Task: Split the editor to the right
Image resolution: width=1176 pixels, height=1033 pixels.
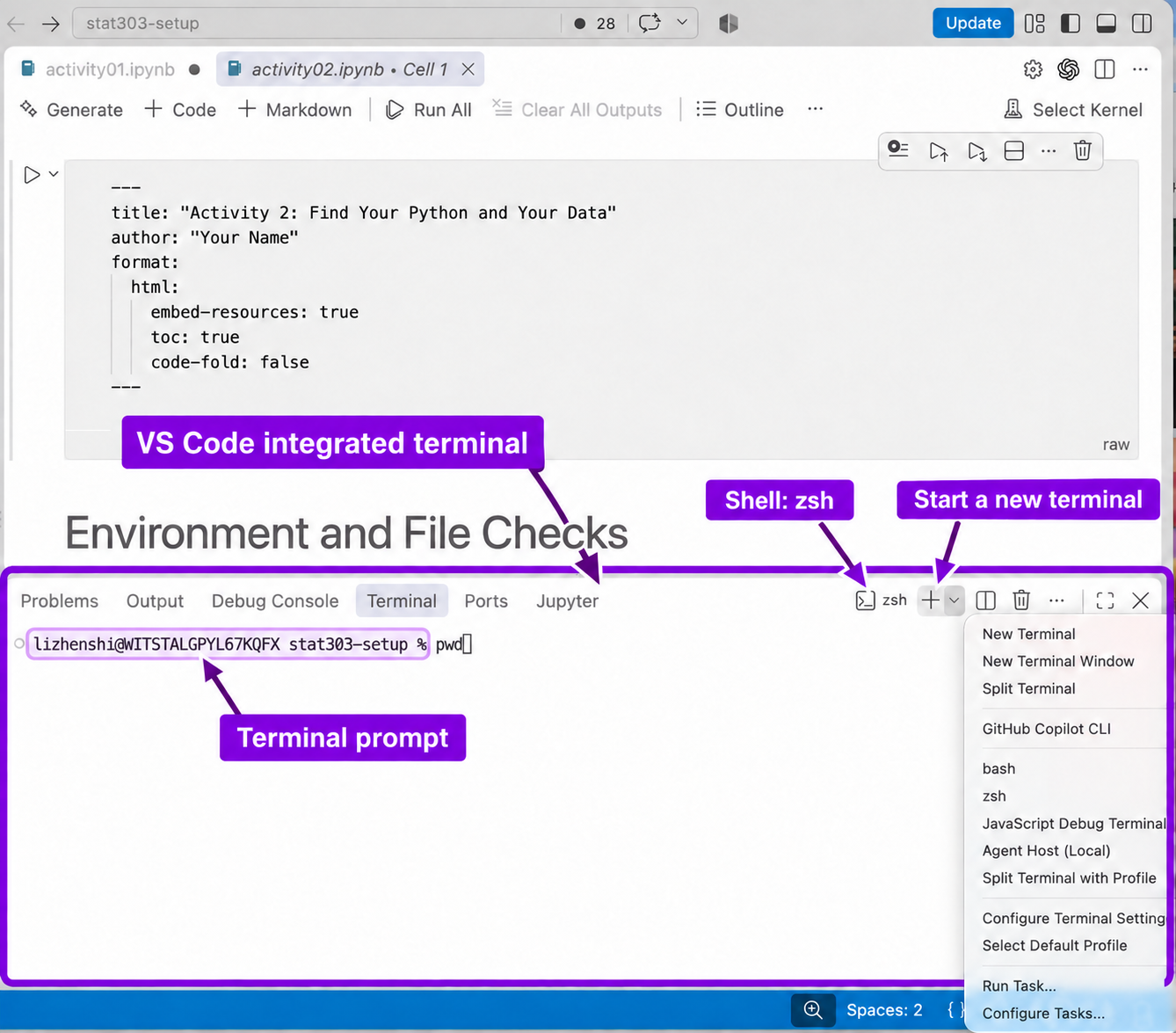Action: pos(1105,69)
